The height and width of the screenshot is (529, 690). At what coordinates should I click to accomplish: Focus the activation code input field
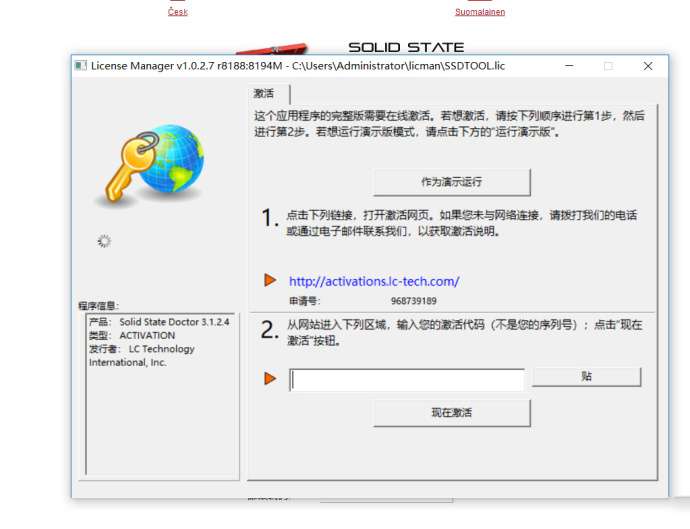pyautogui.click(x=406, y=379)
